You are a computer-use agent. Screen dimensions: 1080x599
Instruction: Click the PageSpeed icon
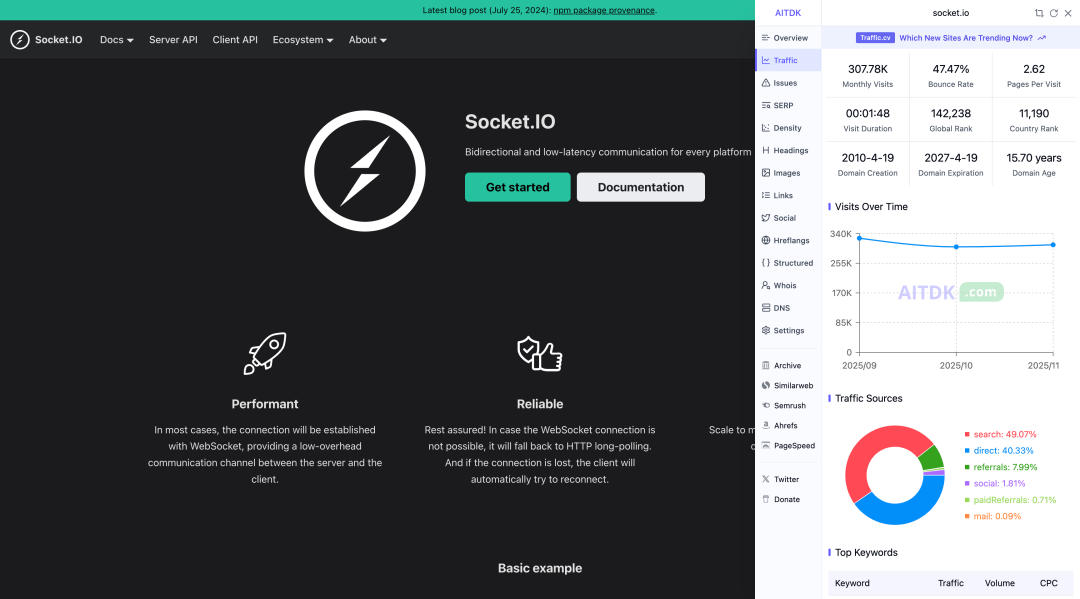[766, 445]
